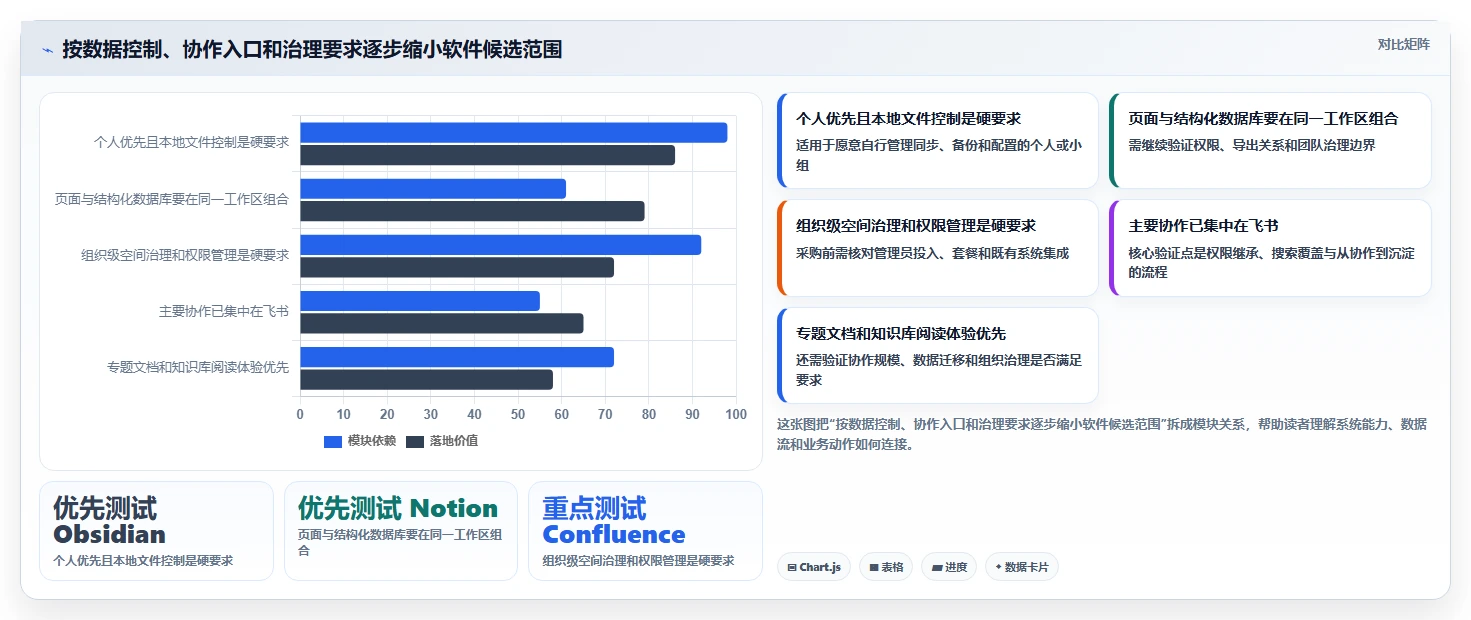Click the blue bar for 主要协作已集中在飞书

[420, 300]
